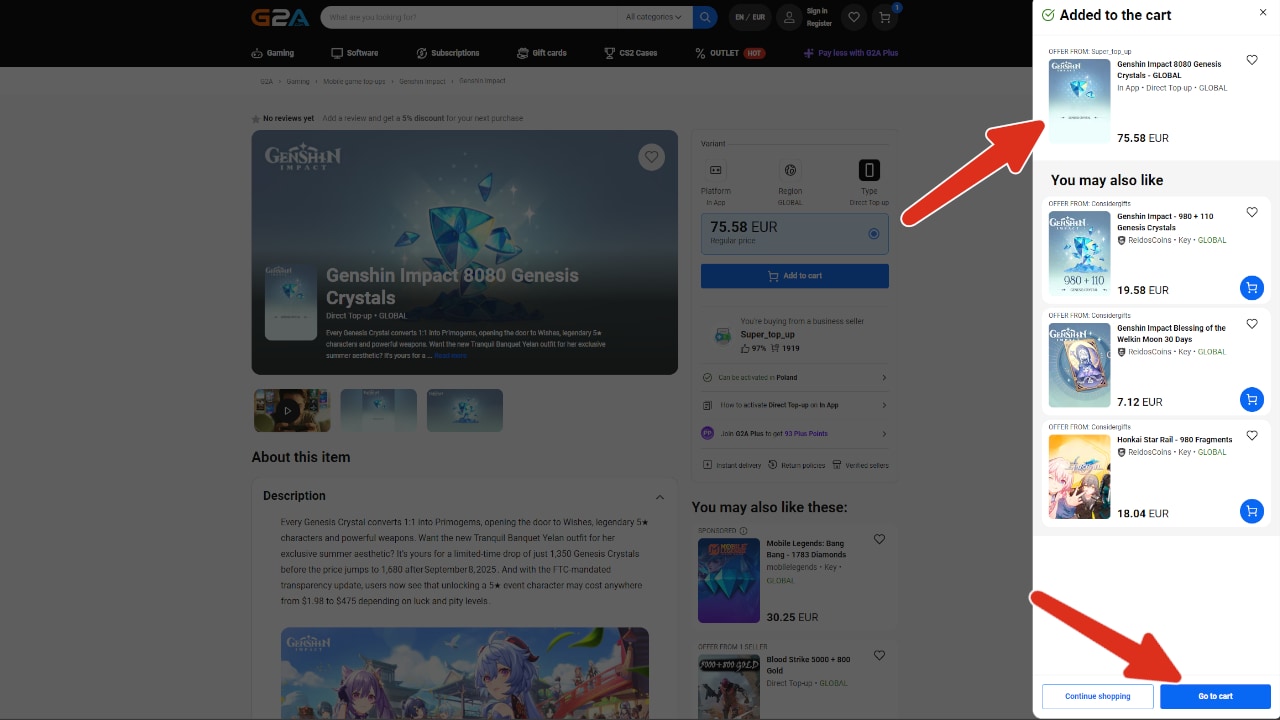Open the wishlist heart in header
The width and height of the screenshot is (1280, 720).
[x=853, y=17]
